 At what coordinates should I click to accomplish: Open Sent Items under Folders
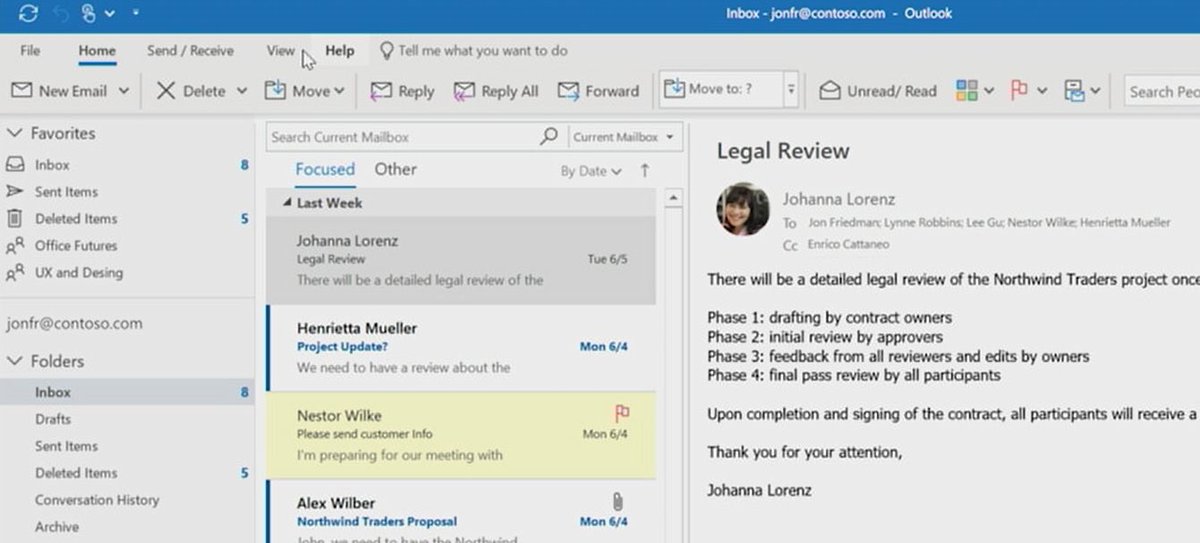click(x=66, y=447)
